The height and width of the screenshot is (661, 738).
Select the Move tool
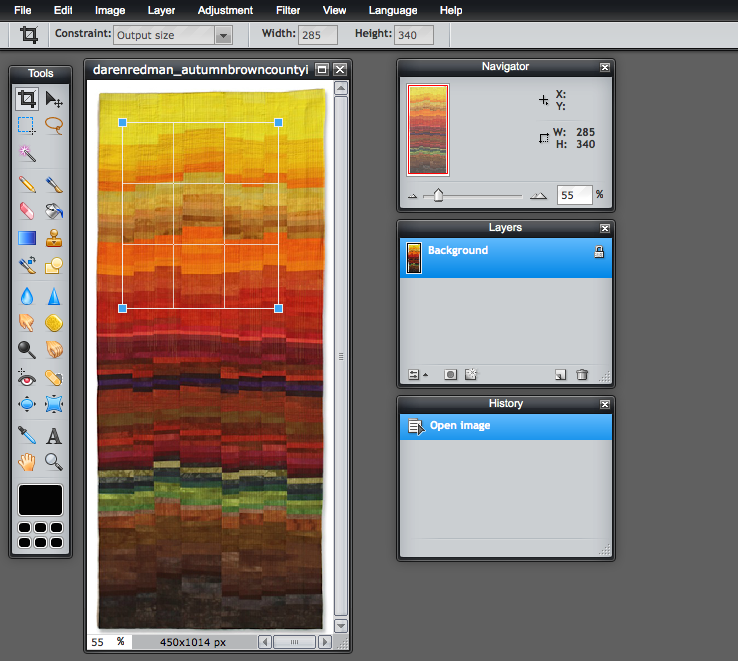(x=54, y=99)
